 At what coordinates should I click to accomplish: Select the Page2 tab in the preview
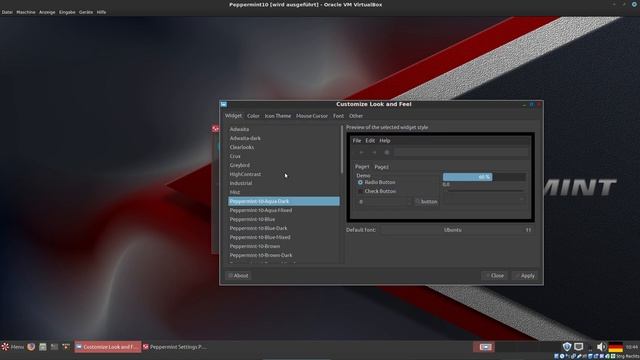[x=382, y=167]
